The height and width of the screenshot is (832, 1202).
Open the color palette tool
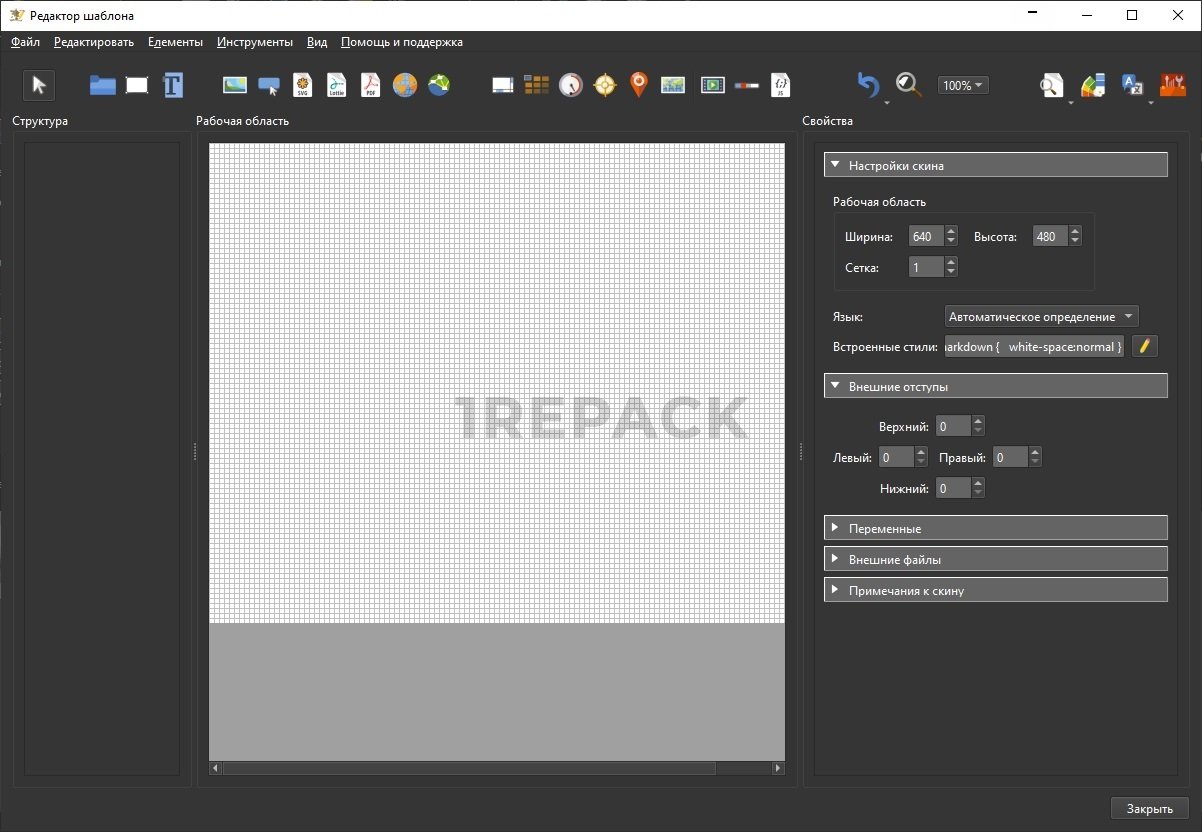click(x=1093, y=85)
